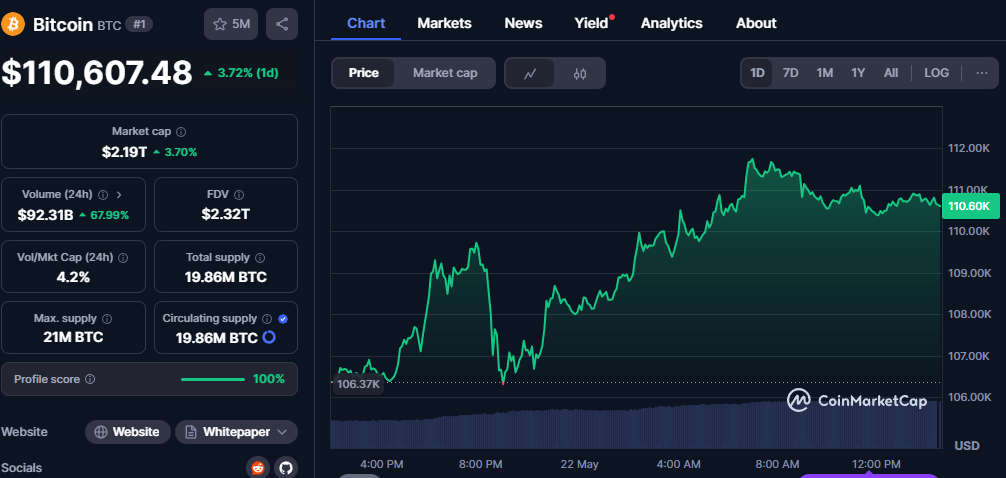Click the 106.37K low price label

click(357, 384)
